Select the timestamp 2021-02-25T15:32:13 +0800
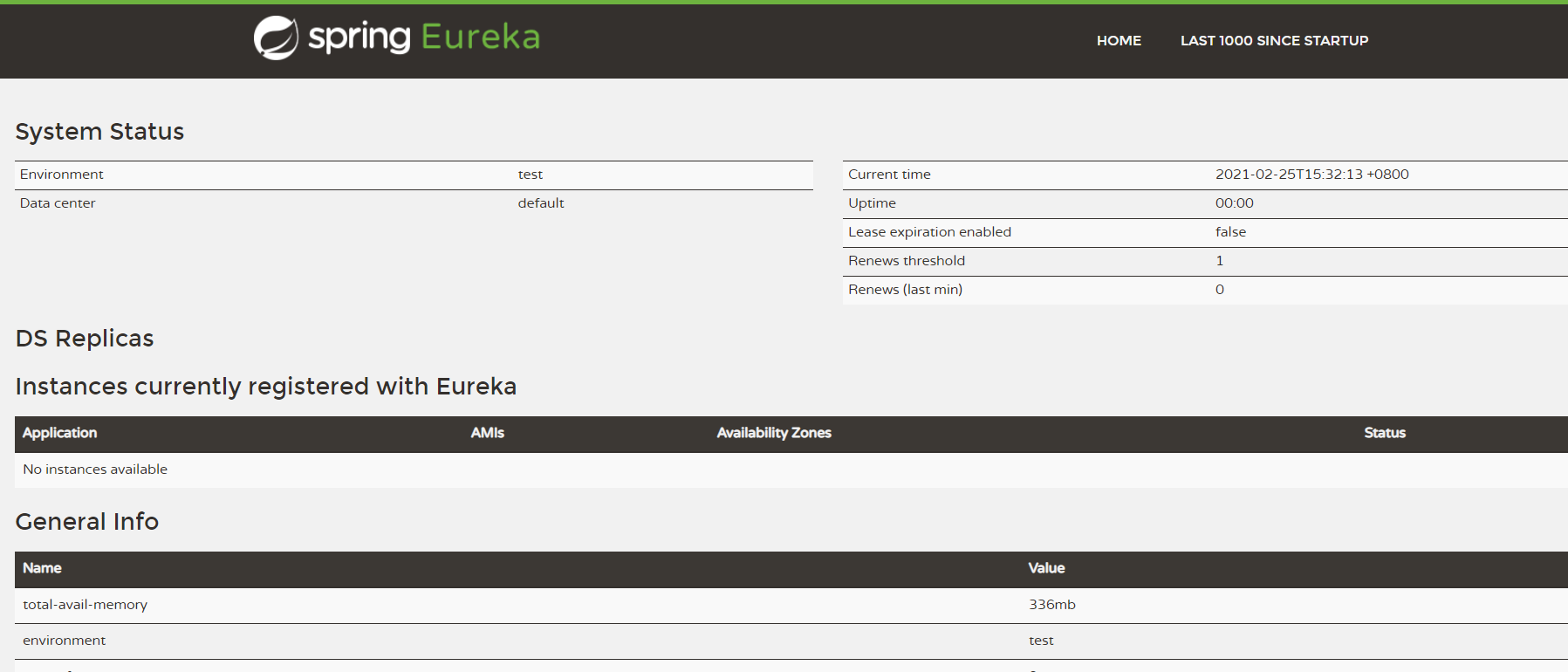 (x=1311, y=175)
